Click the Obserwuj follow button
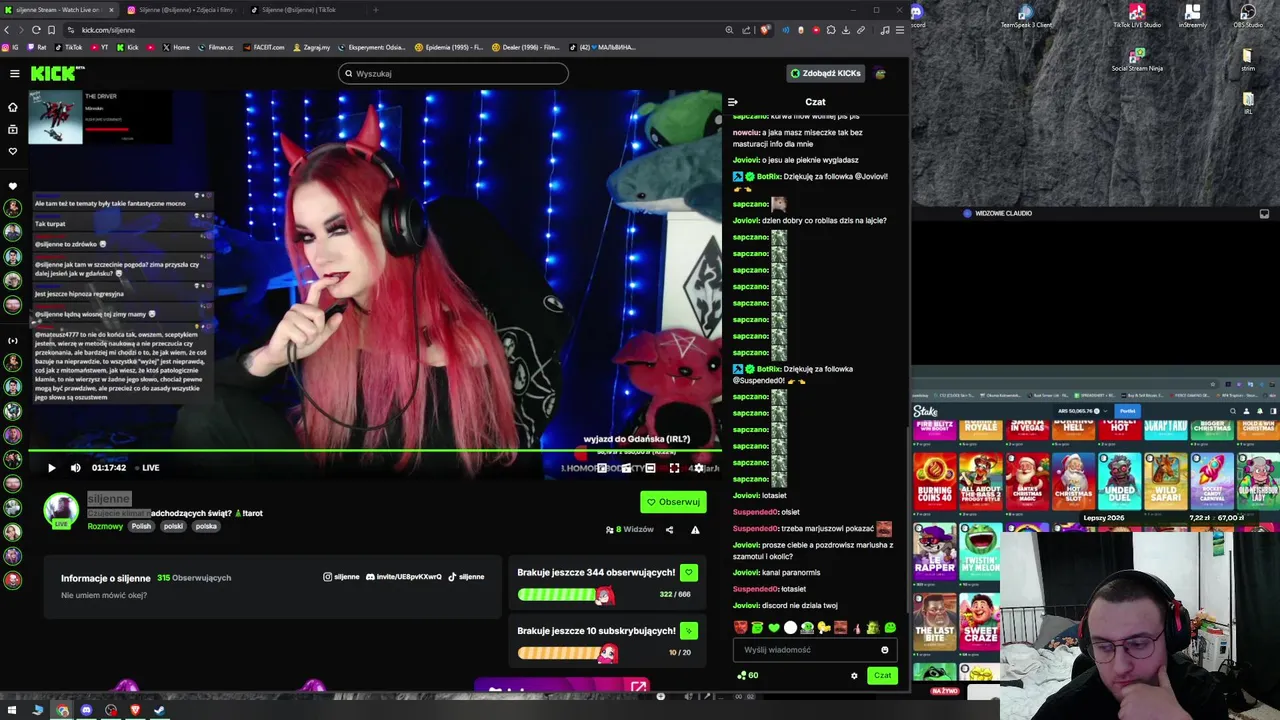This screenshot has height=720, width=1280. [x=673, y=502]
